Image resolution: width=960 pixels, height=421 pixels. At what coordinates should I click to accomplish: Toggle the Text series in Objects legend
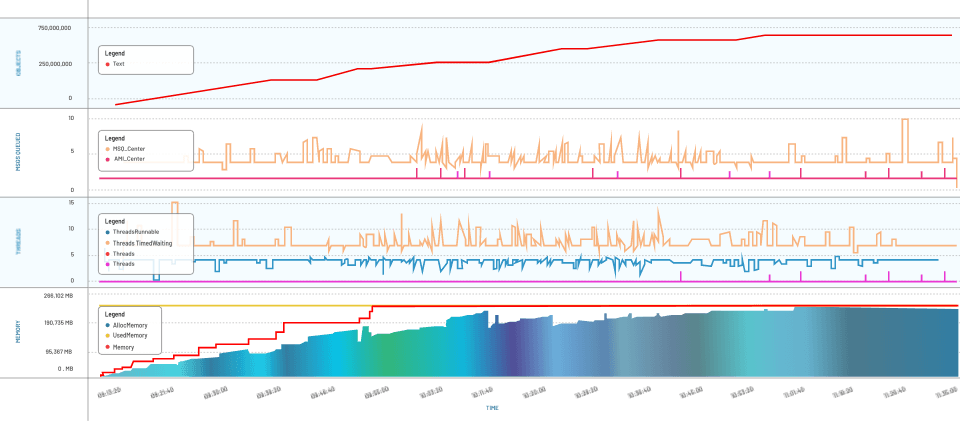tap(115, 64)
